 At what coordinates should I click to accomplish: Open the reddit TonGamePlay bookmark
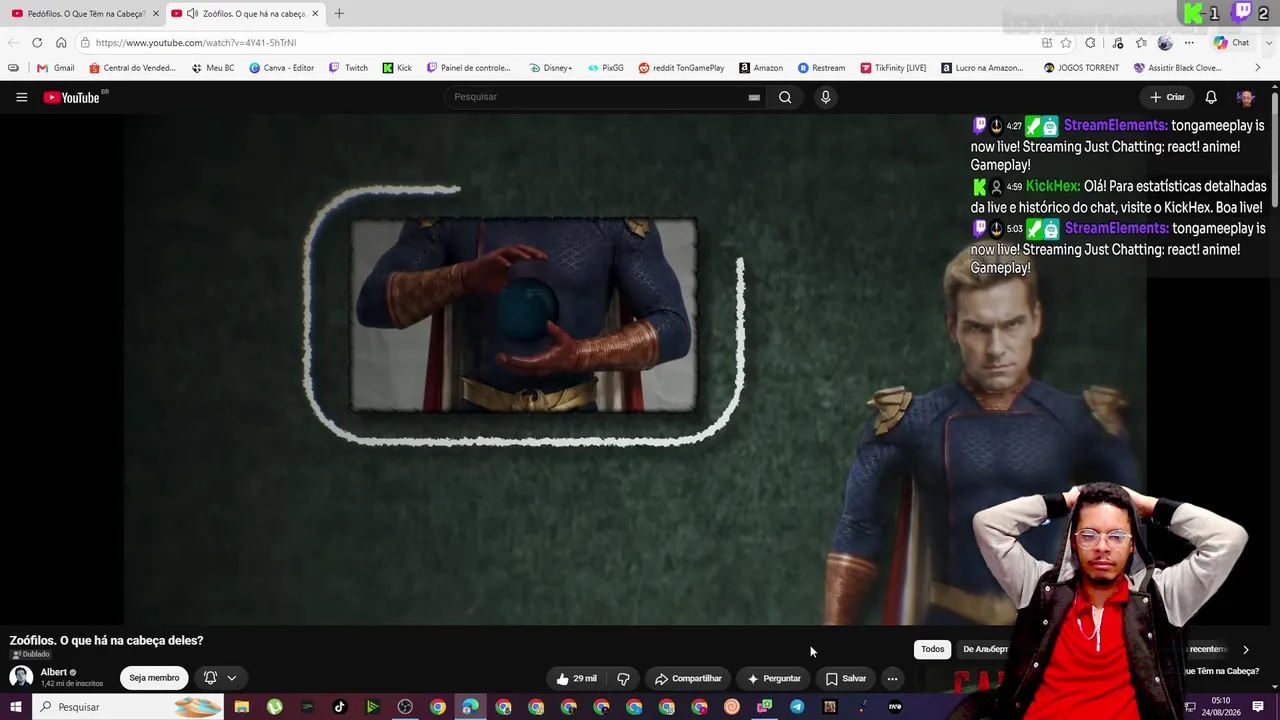[x=681, y=68]
